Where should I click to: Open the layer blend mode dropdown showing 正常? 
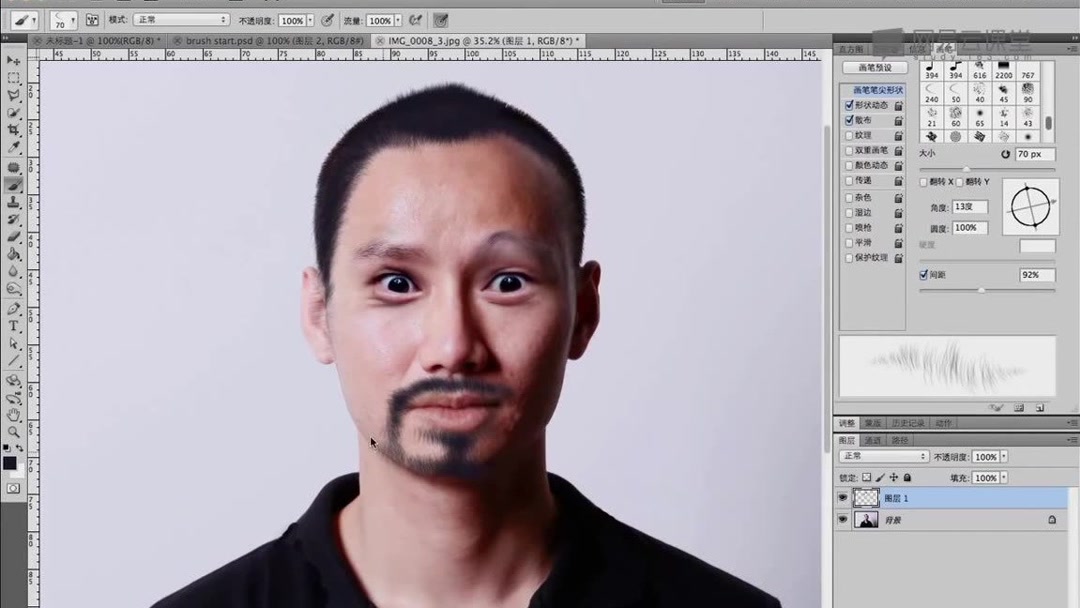coord(883,456)
